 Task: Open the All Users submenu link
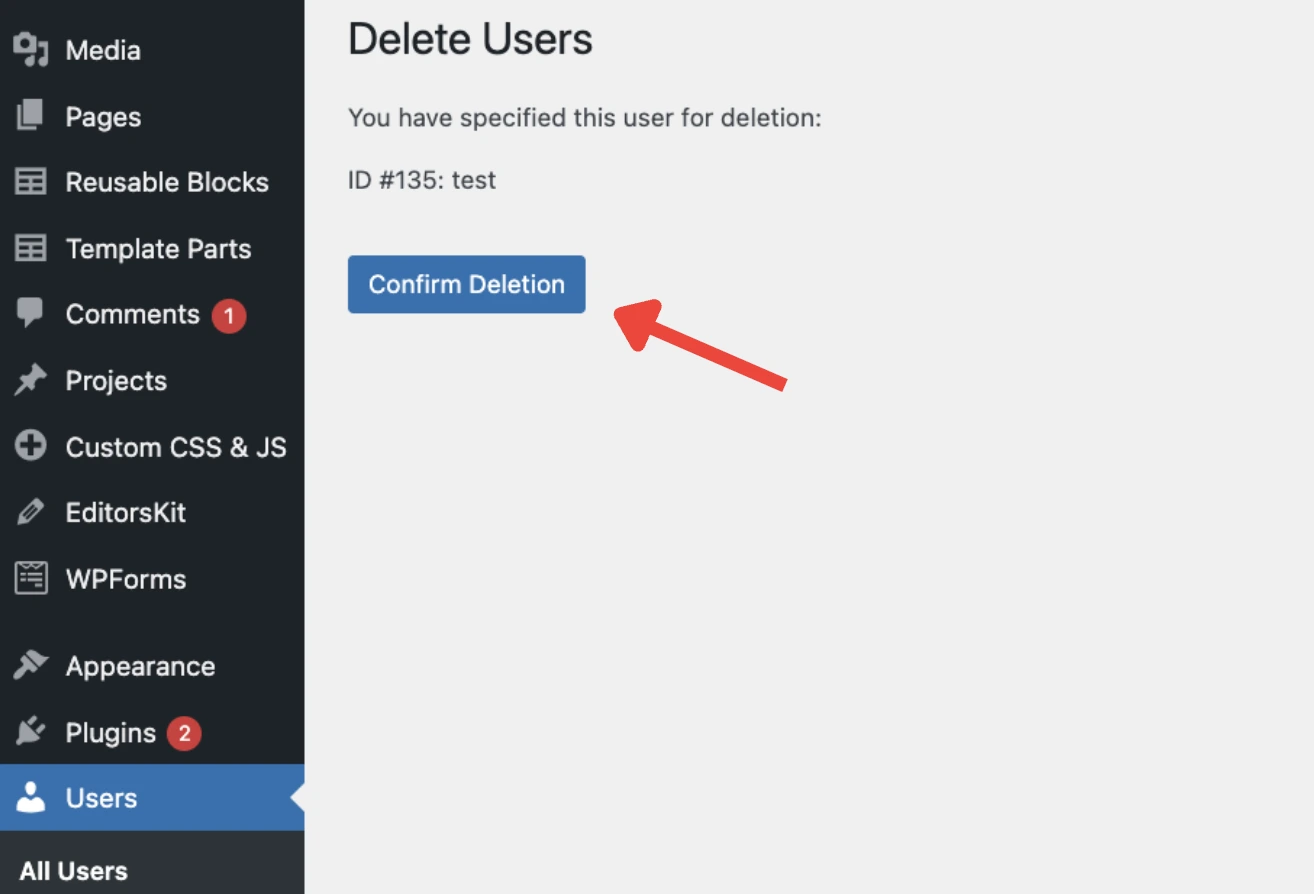(74, 870)
